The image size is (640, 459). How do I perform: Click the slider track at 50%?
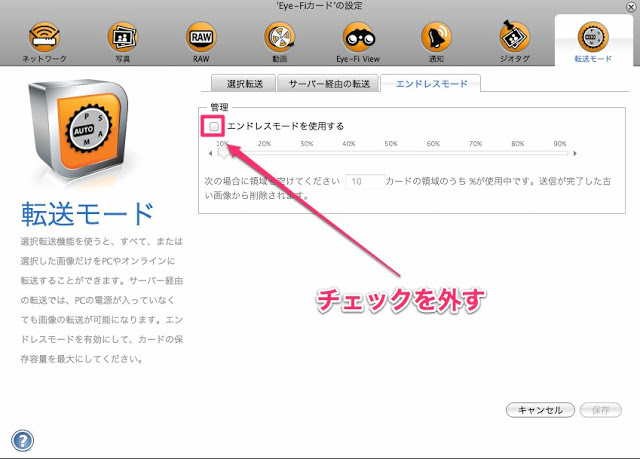(x=391, y=153)
